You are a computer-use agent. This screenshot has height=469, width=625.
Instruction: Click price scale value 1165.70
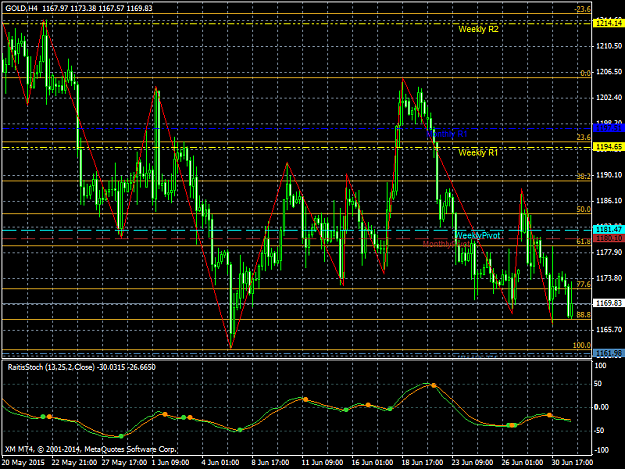(609, 330)
